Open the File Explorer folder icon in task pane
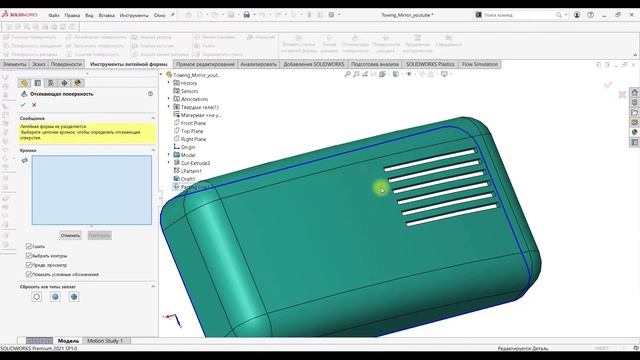640x360 pixels. click(634, 112)
